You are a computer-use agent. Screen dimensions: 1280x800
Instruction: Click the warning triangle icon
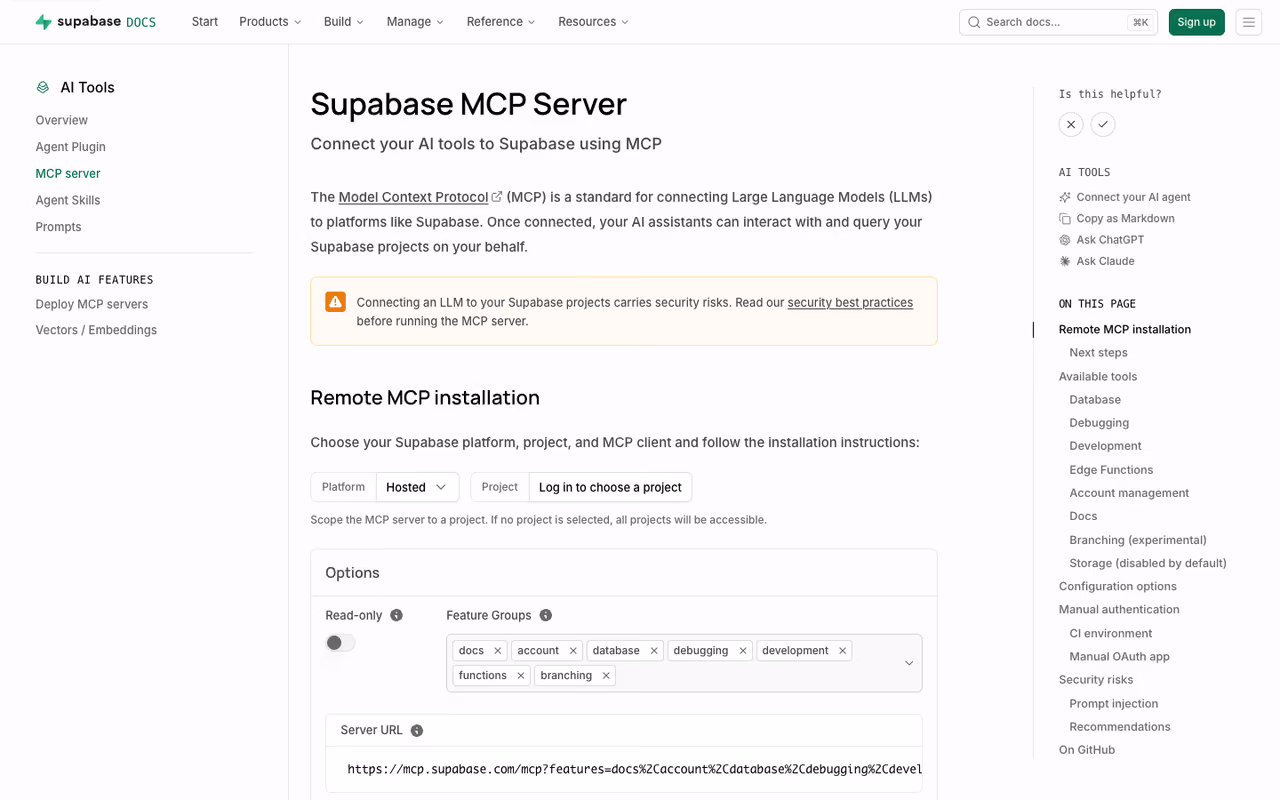pos(335,302)
